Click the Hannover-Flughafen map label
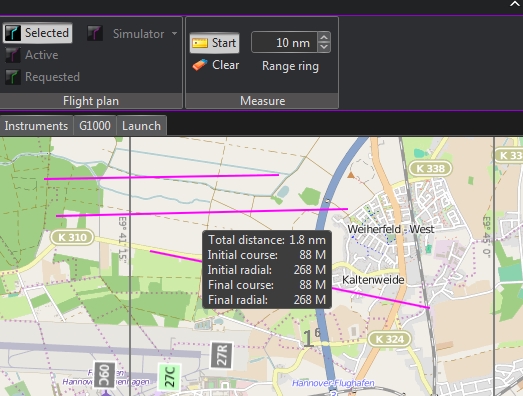The image size is (523, 396). click(x=333, y=383)
